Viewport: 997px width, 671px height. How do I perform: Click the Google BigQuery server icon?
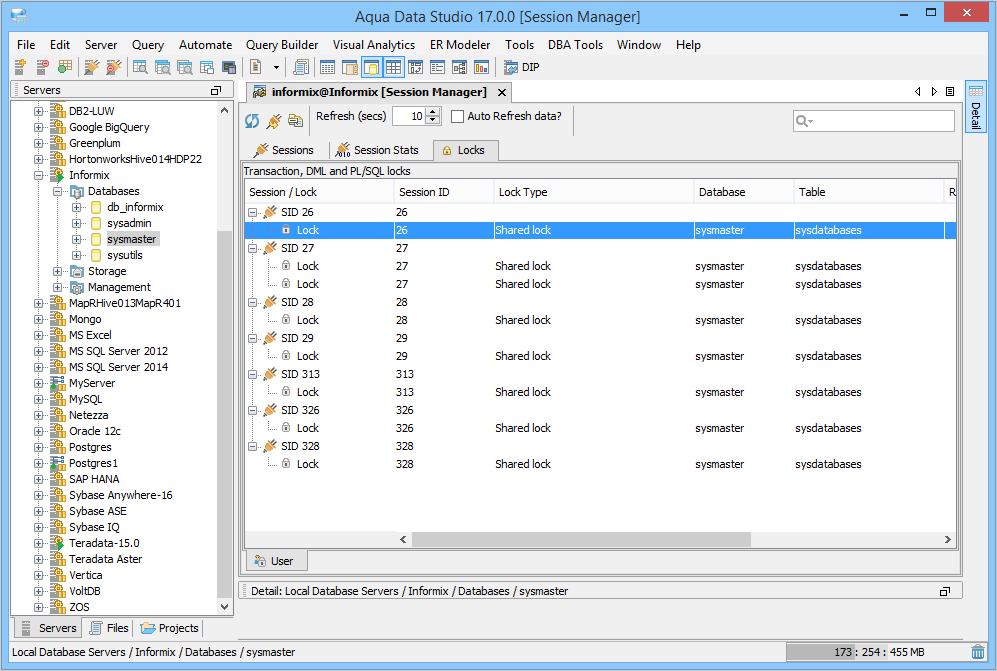click(x=58, y=127)
